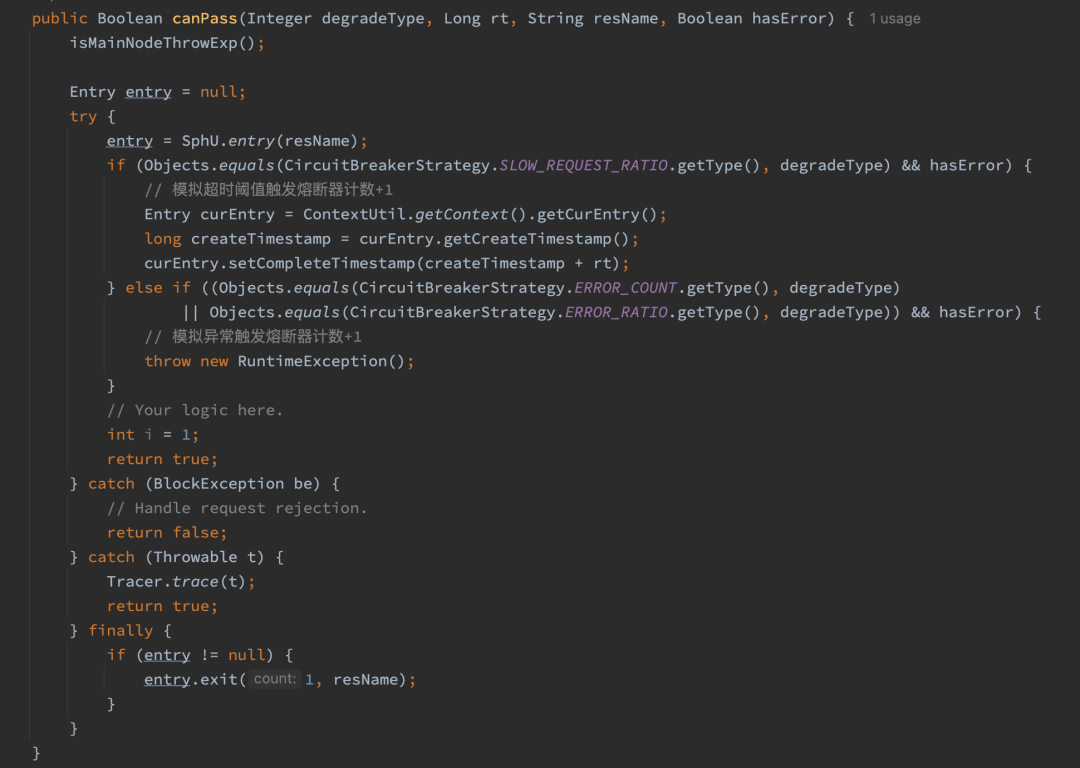
Task: Click the ERROR_RATIO enum constant
Action: pyautogui.click(x=616, y=312)
